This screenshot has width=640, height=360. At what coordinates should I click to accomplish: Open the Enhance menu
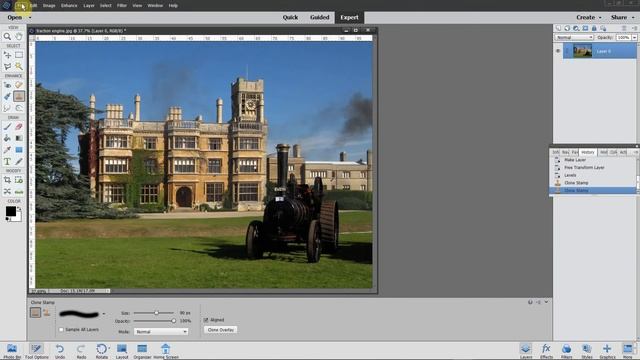[x=69, y=6]
